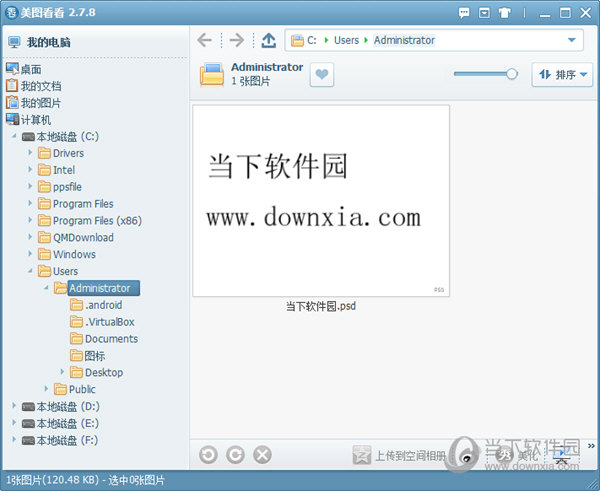Select the Documents folder in the tree
Viewport: 600px width, 491px height.
[110, 339]
